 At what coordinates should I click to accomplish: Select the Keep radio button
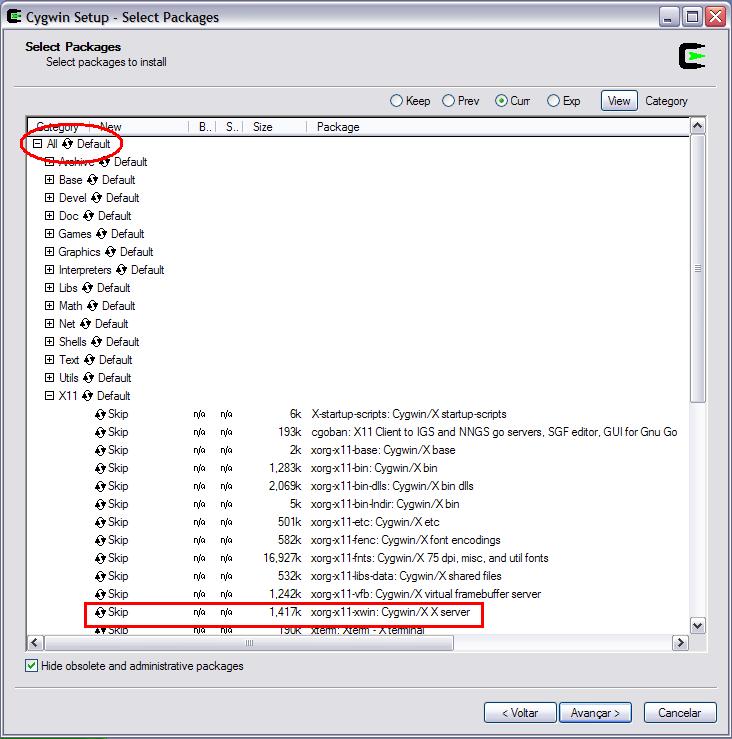[x=396, y=101]
